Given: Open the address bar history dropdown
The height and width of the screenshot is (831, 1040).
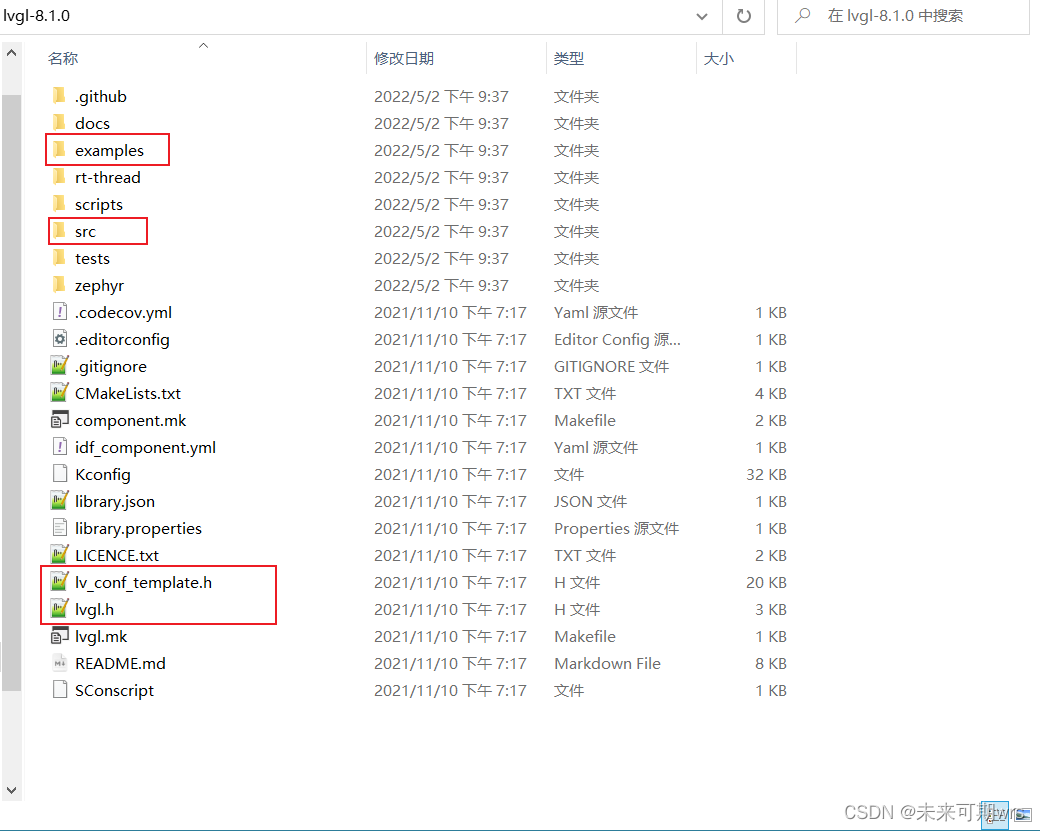Looking at the screenshot, I should tap(702, 16).
